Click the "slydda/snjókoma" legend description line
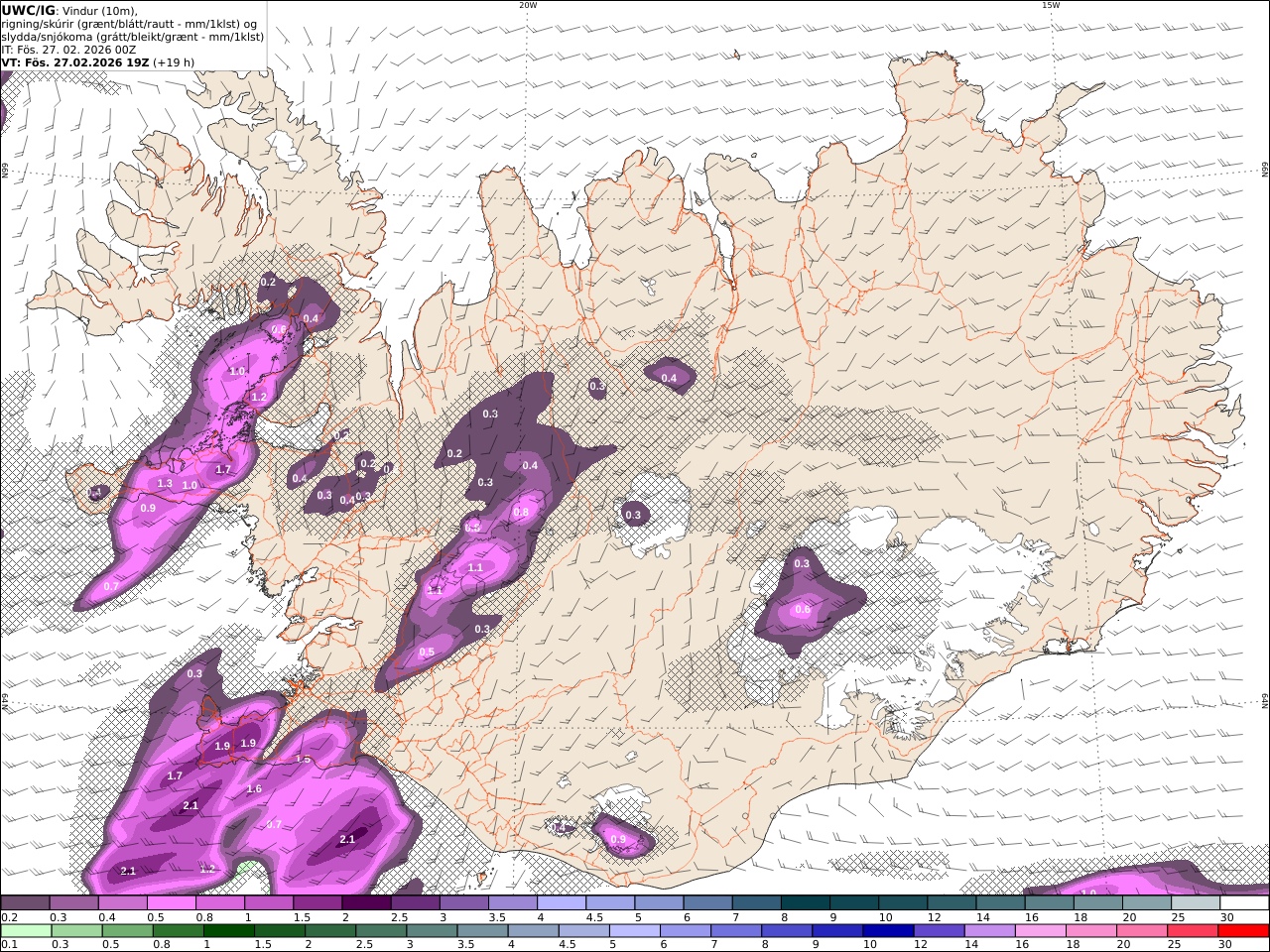The image size is (1270, 952). pyautogui.click(x=133, y=37)
